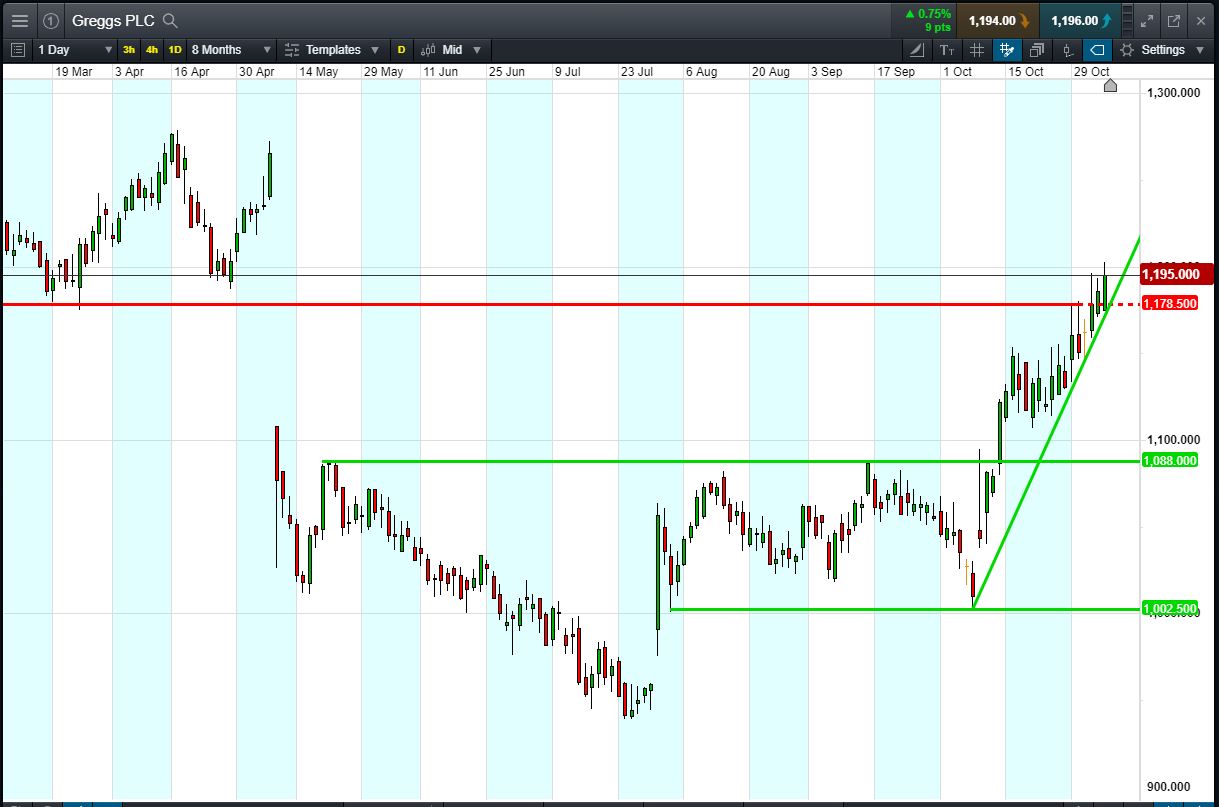Click the 20 Aug date axis label
Screen dimensions: 1219x807
click(x=771, y=72)
